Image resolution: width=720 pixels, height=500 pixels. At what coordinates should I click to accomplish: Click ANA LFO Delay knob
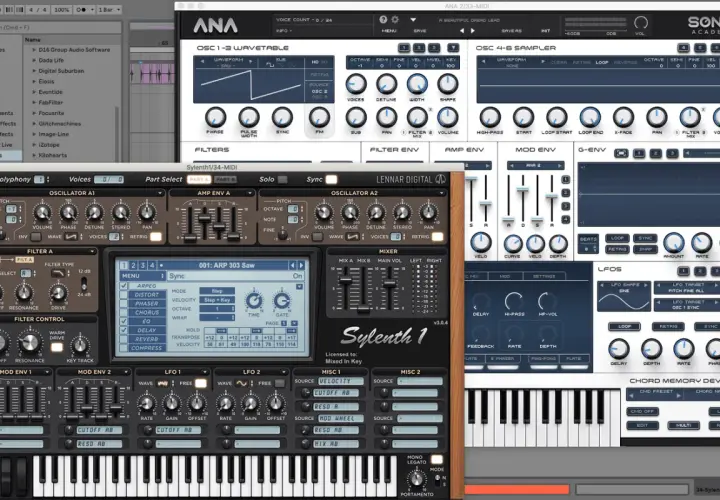619,349
